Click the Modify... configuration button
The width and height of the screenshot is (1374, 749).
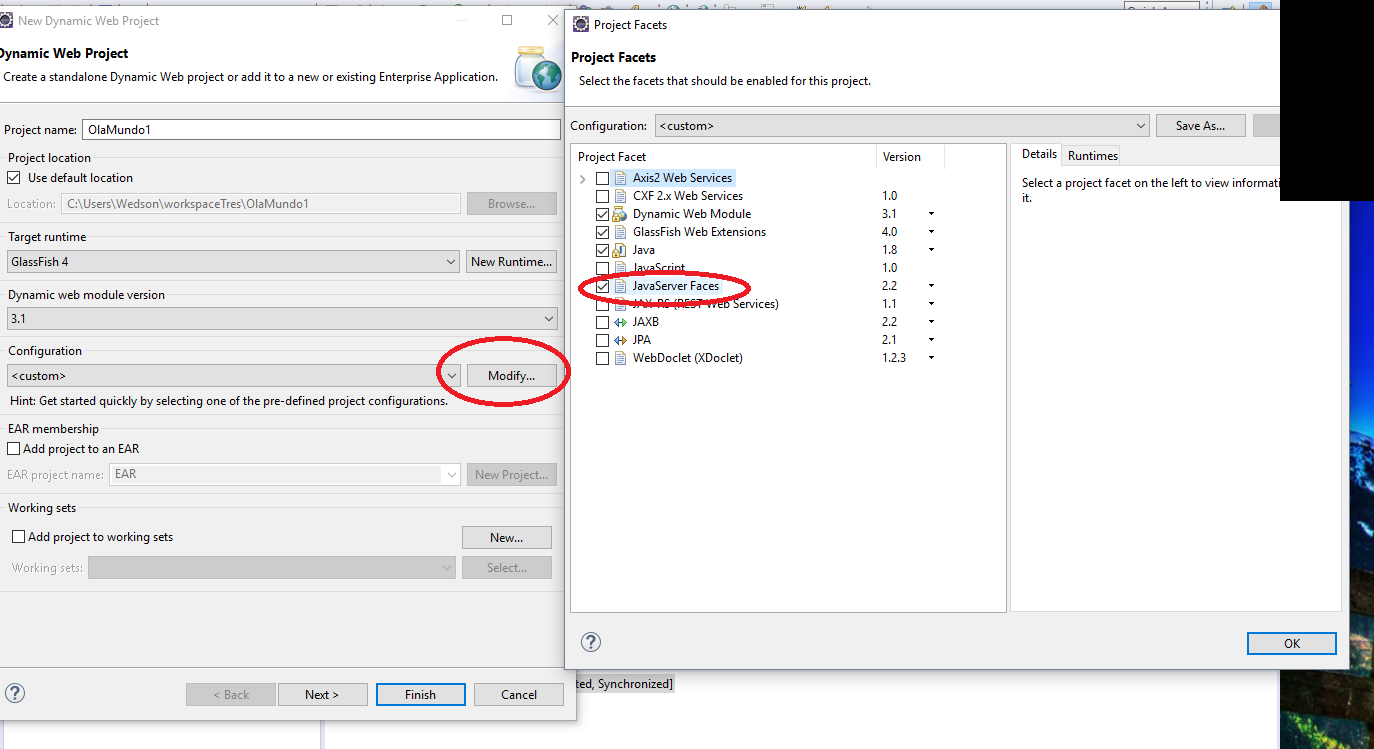coord(511,376)
